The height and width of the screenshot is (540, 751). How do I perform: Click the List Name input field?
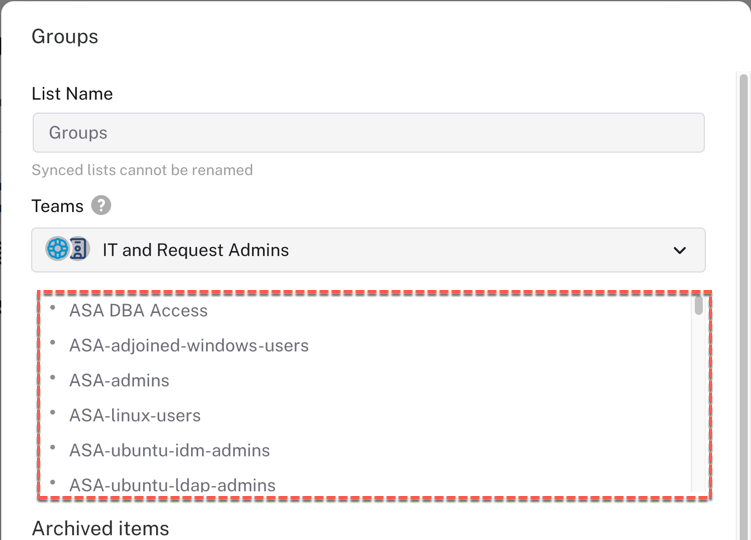[368, 133]
